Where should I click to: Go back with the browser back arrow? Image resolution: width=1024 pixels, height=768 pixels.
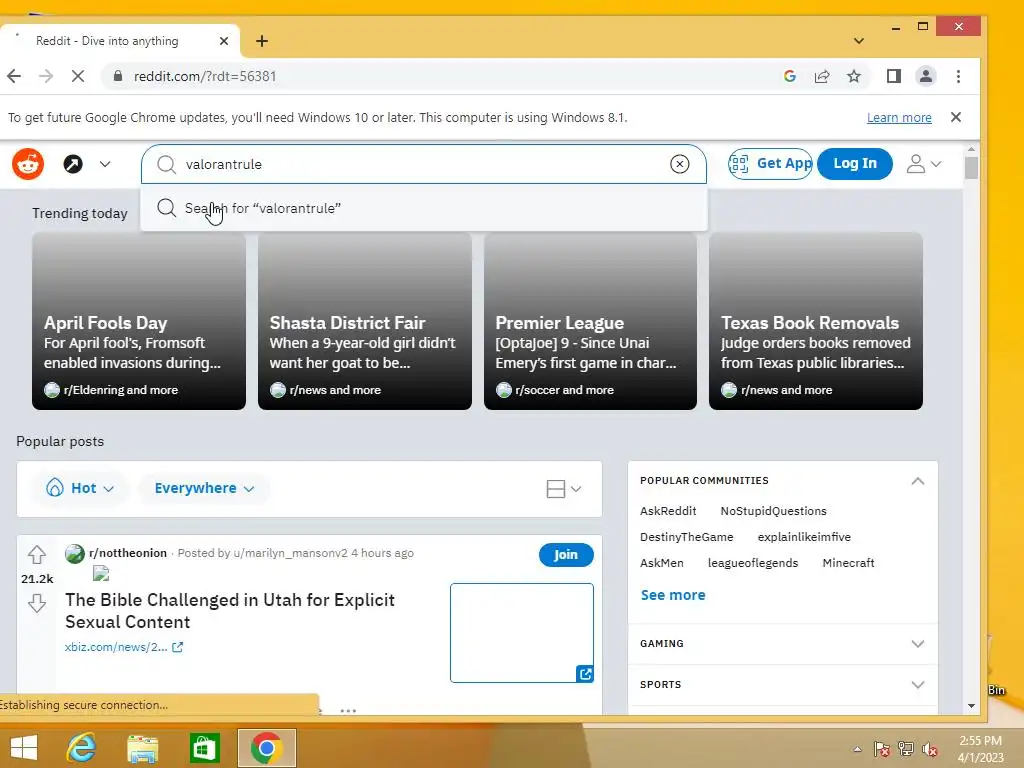pos(14,76)
